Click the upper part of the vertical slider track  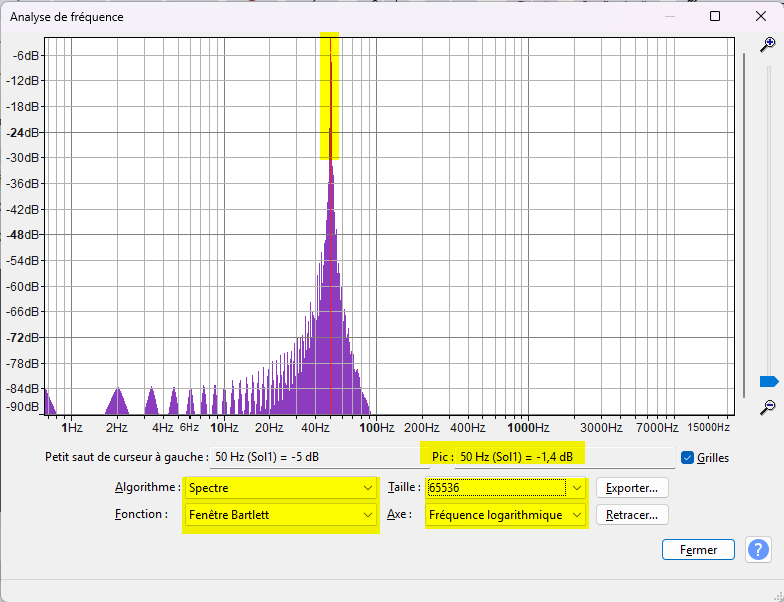tap(768, 150)
